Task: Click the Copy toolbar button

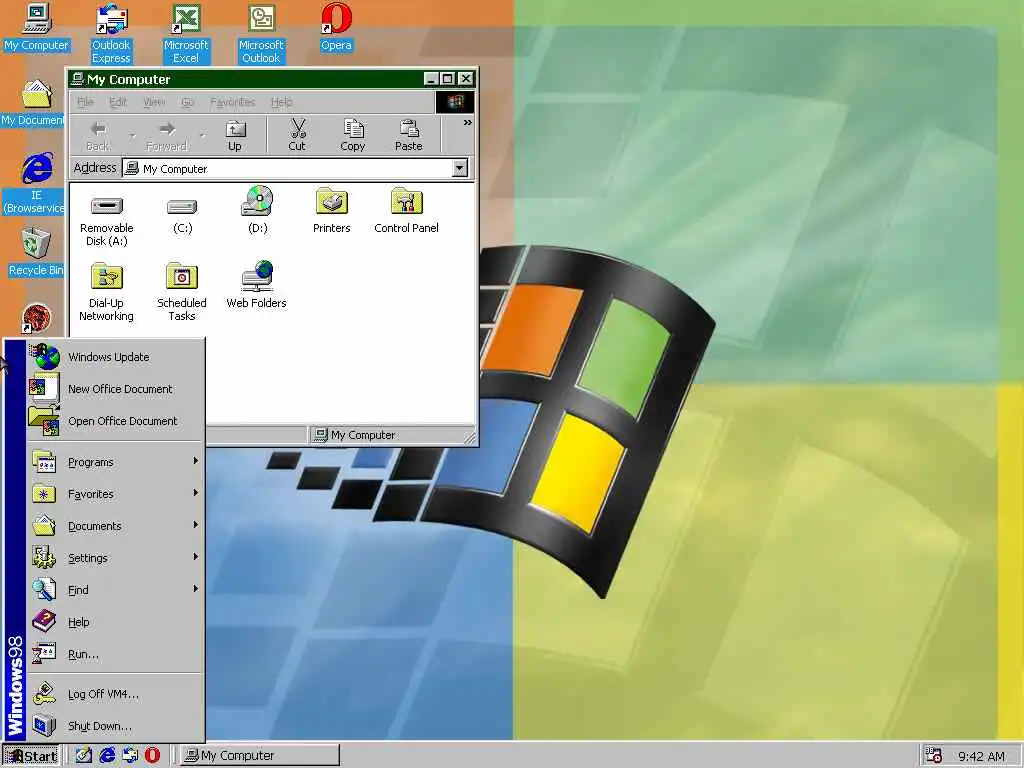Action: pyautogui.click(x=353, y=135)
